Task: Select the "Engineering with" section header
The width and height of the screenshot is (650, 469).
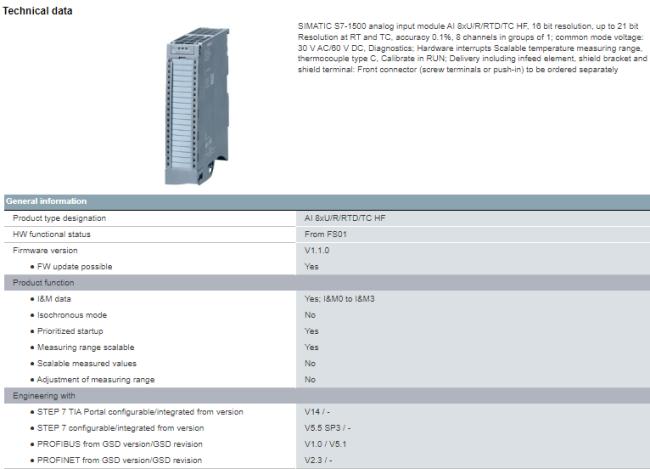Action: (42, 395)
